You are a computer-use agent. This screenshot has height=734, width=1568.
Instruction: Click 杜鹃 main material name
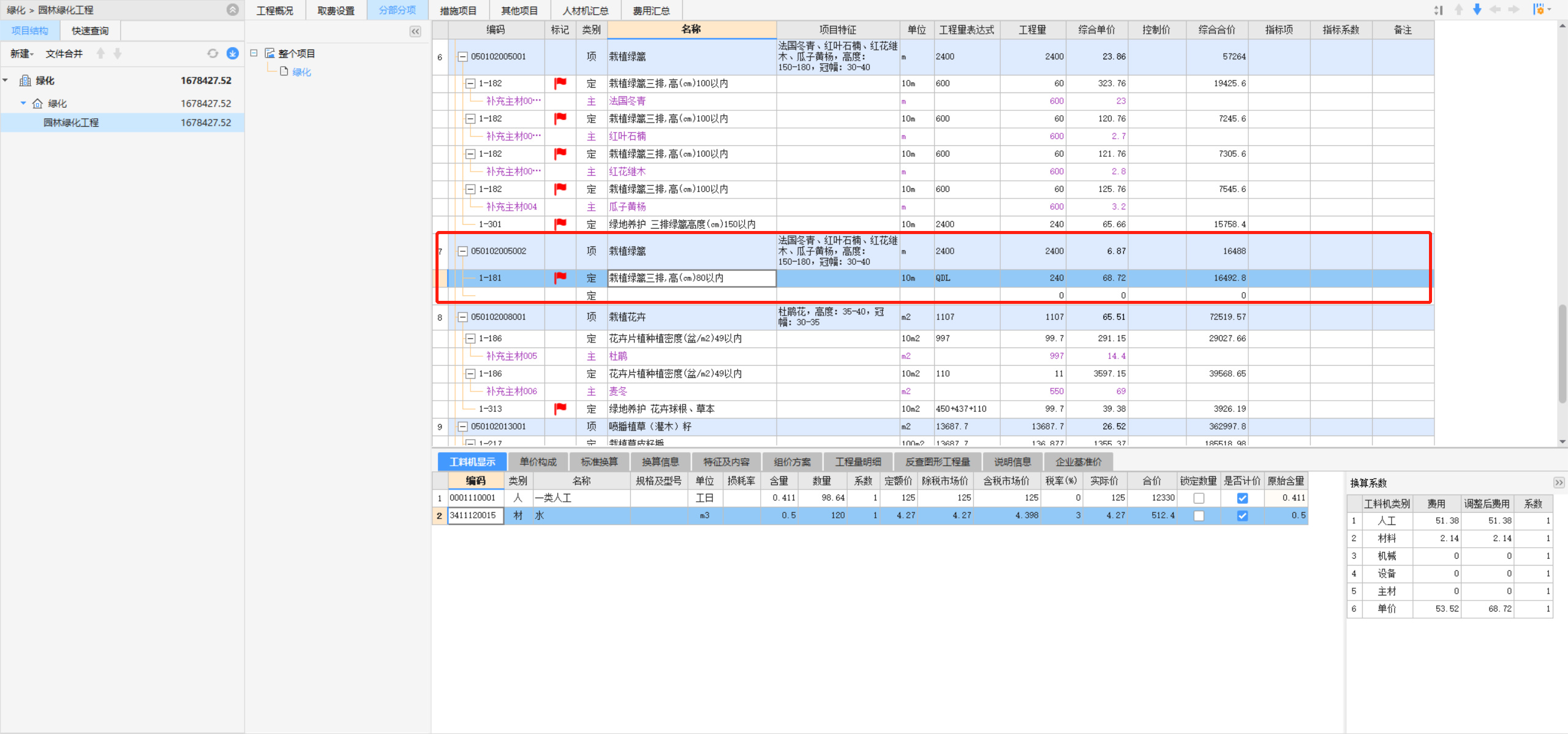619,356
